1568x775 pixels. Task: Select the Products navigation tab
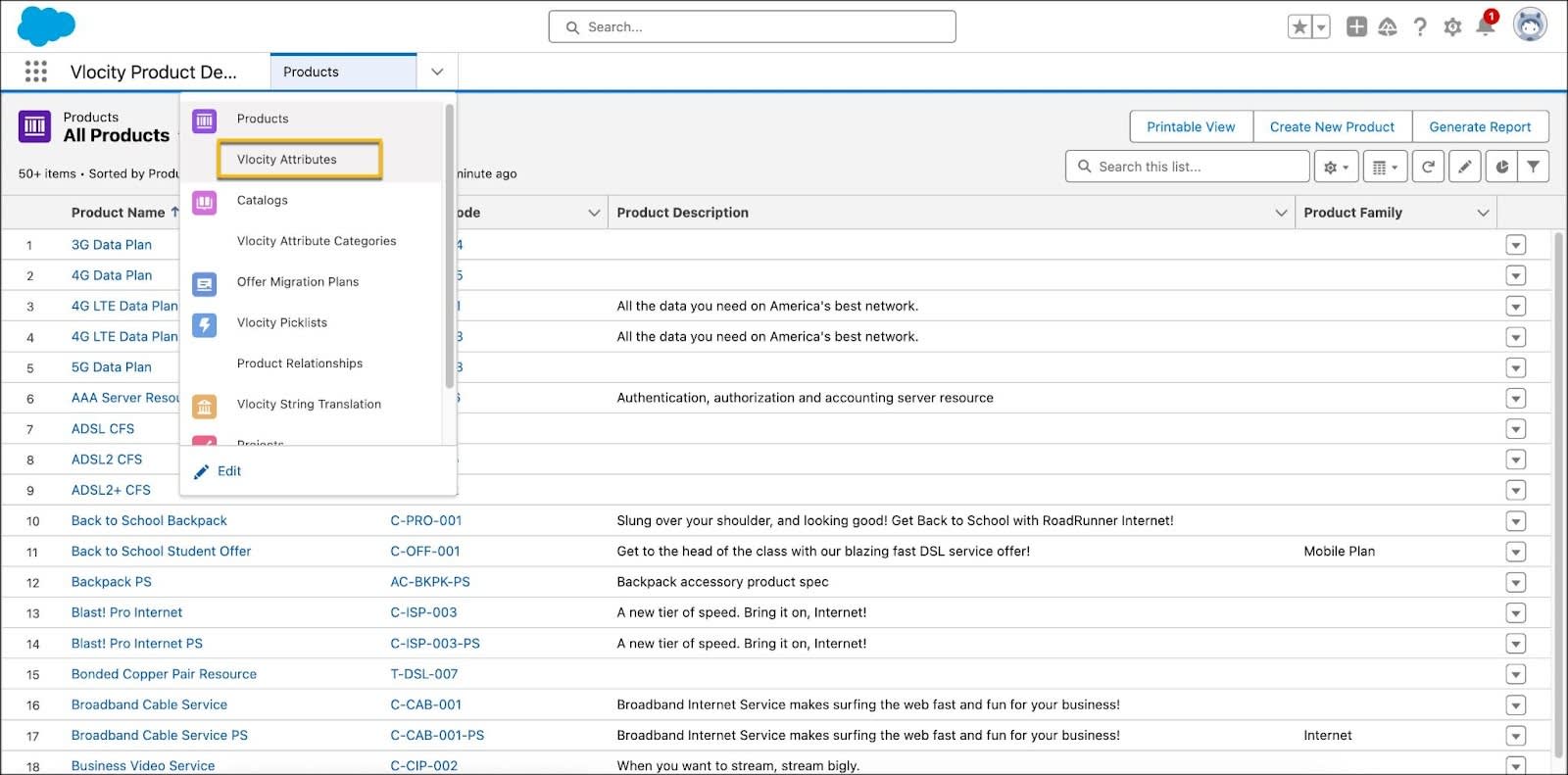tap(343, 72)
